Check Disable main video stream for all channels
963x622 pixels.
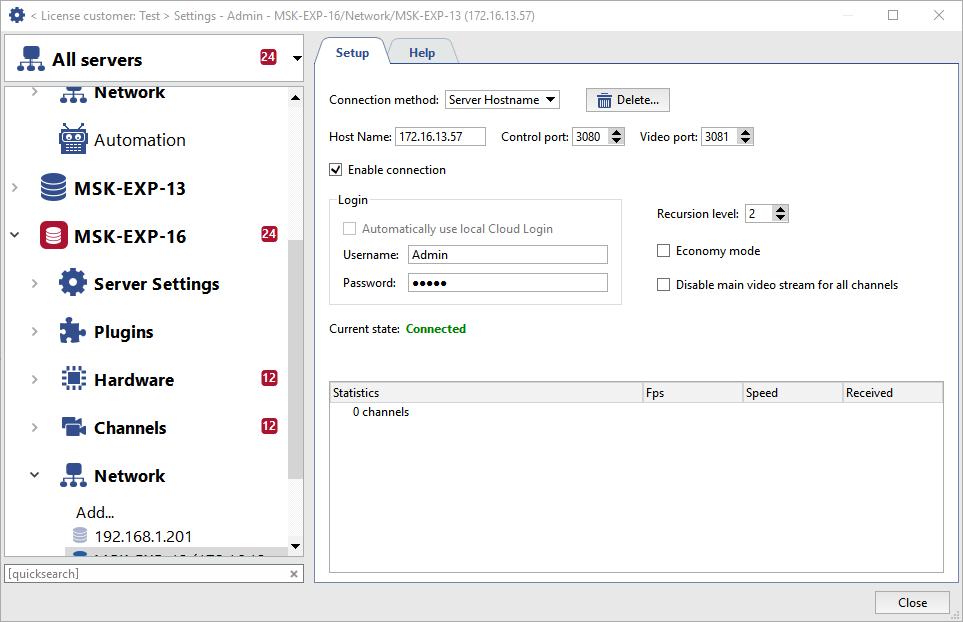(664, 285)
